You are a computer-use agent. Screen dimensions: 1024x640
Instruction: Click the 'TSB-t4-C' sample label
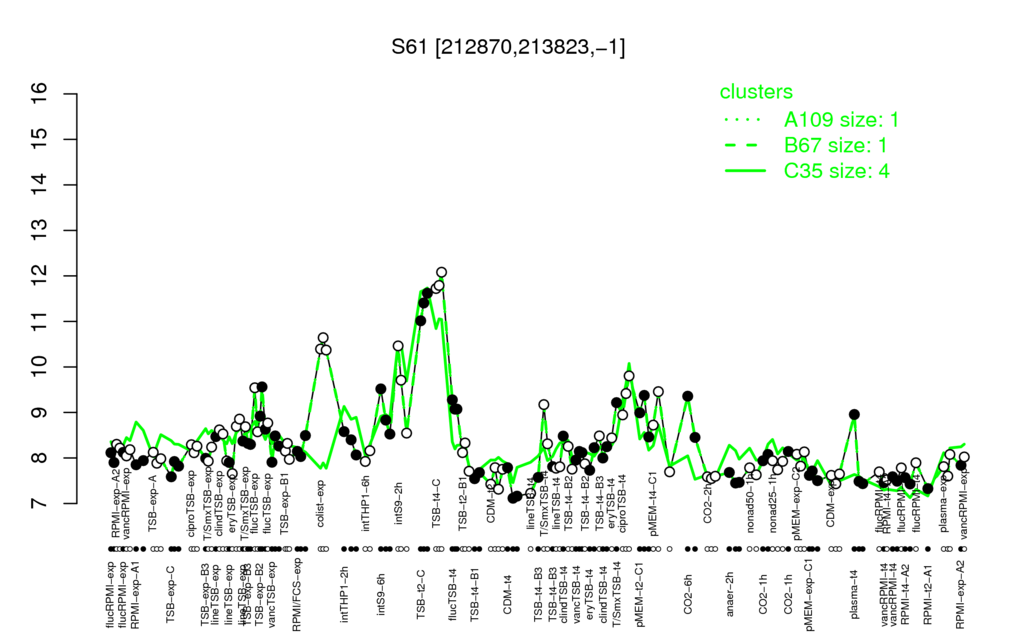(x=437, y=502)
